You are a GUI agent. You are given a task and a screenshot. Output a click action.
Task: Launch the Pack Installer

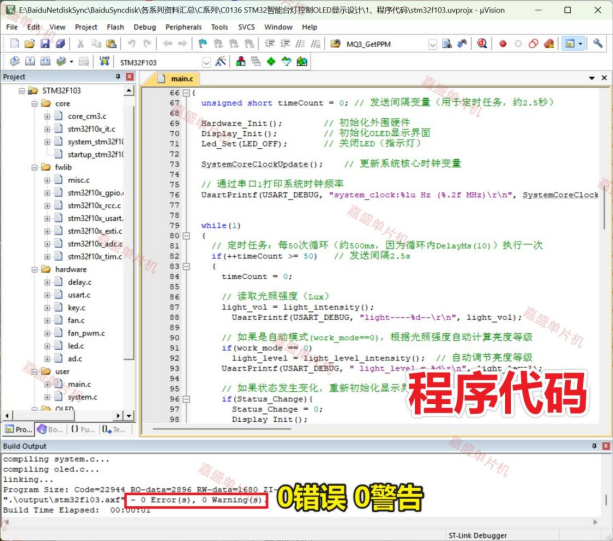click(302, 61)
